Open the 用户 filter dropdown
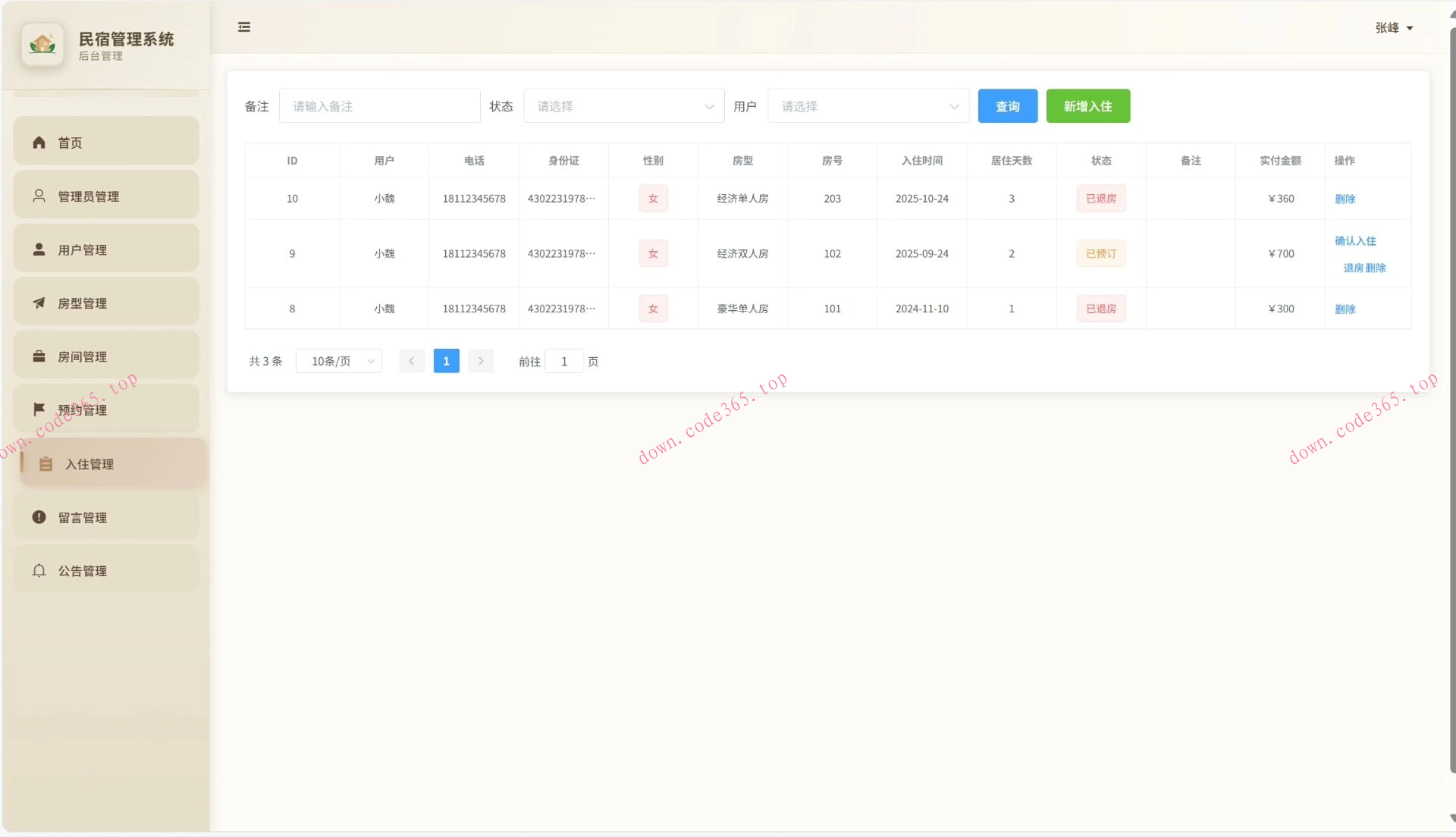This screenshot has width=1456, height=837. click(868, 106)
